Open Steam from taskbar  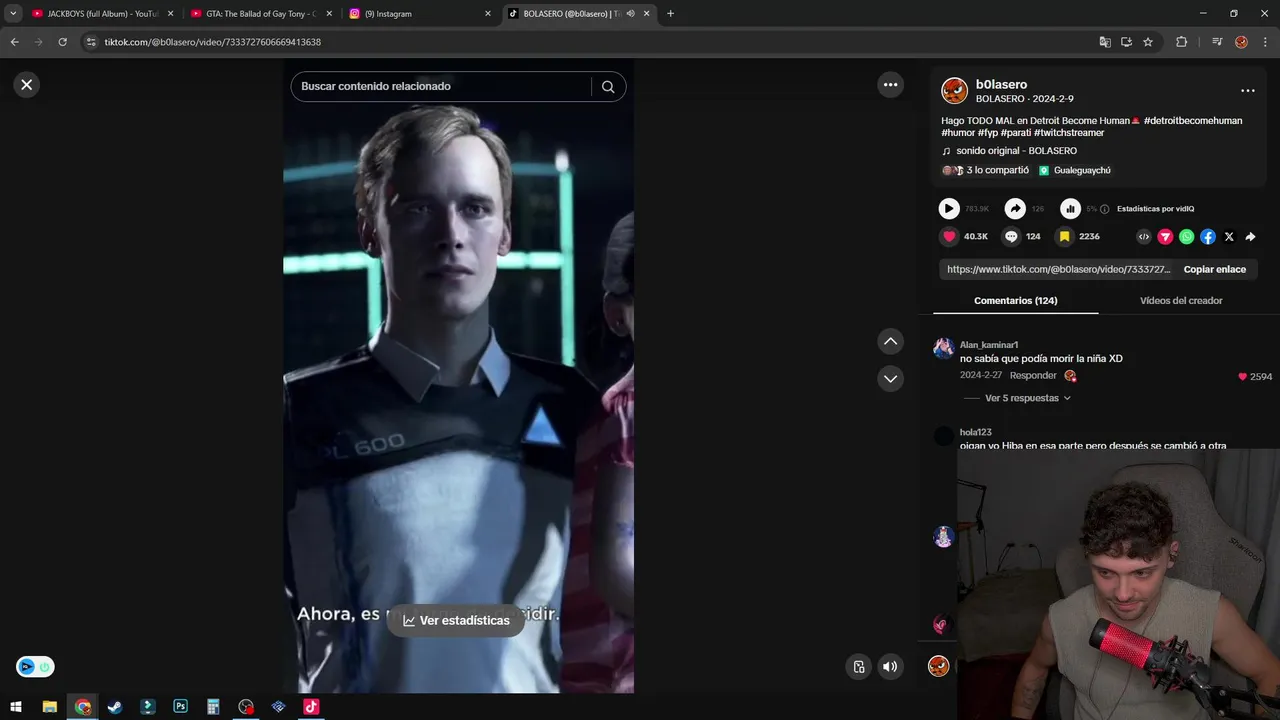pyautogui.click(x=115, y=707)
